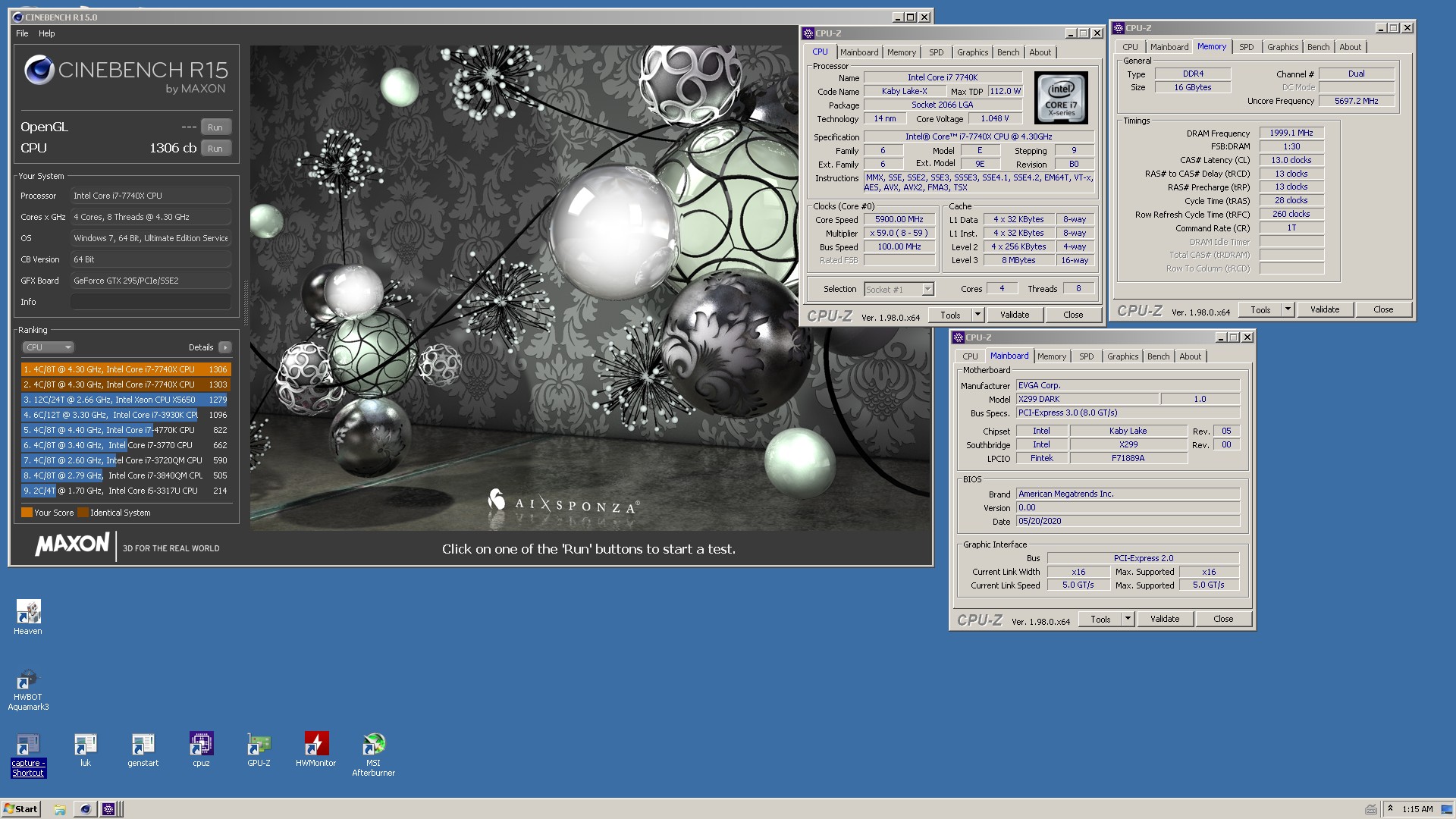Click the Intel Core i7 X-series logo
Viewport: 1456px width, 819px height.
(x=1061, y=98)
